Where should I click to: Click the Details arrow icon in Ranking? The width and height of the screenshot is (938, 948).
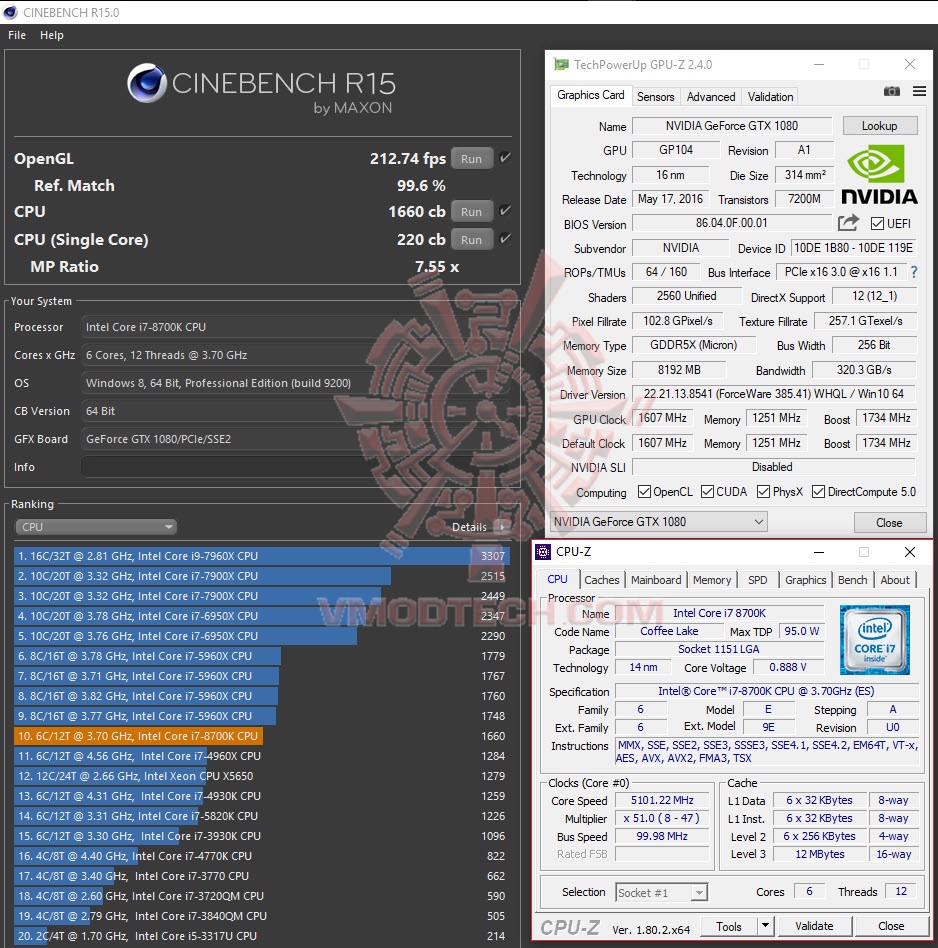click(x=501, y=527)
